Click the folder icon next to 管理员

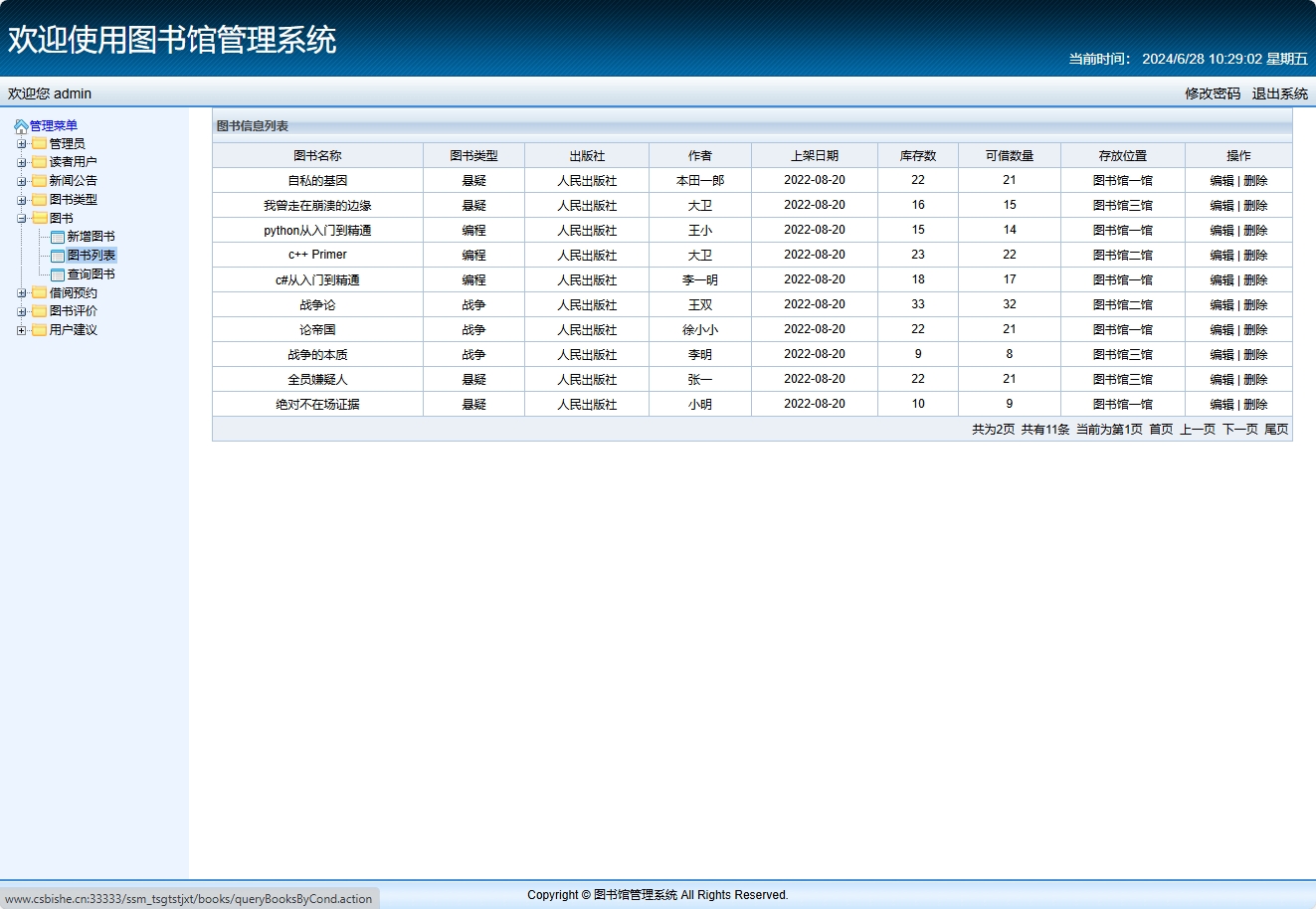(40, 144)
